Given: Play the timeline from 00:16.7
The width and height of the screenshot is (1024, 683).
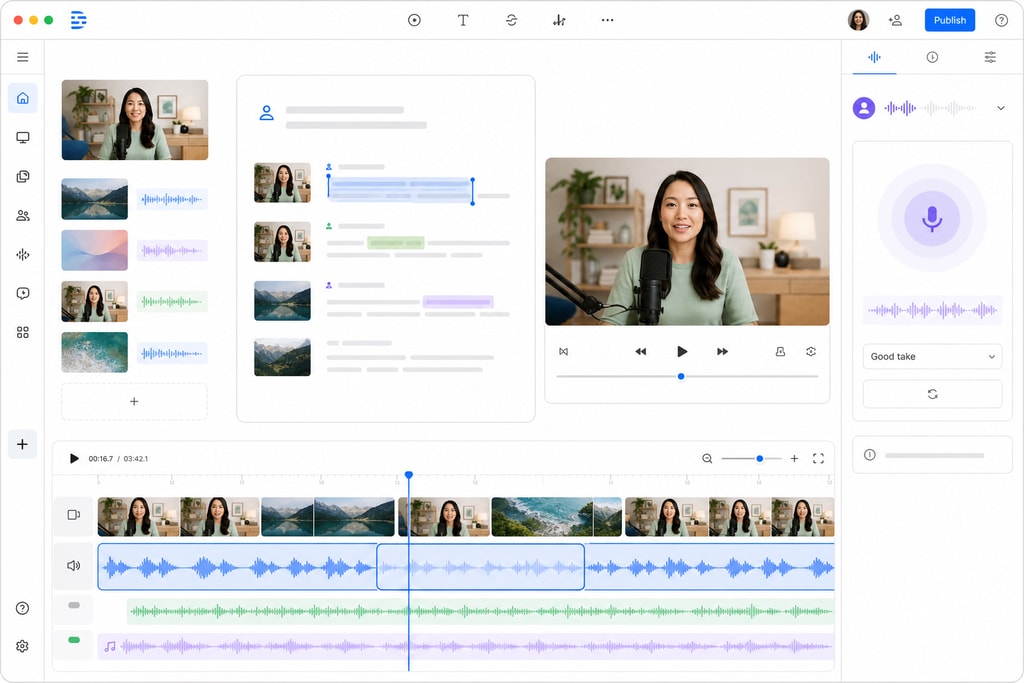Looking at the screenshot, I should tap(74, 458).
